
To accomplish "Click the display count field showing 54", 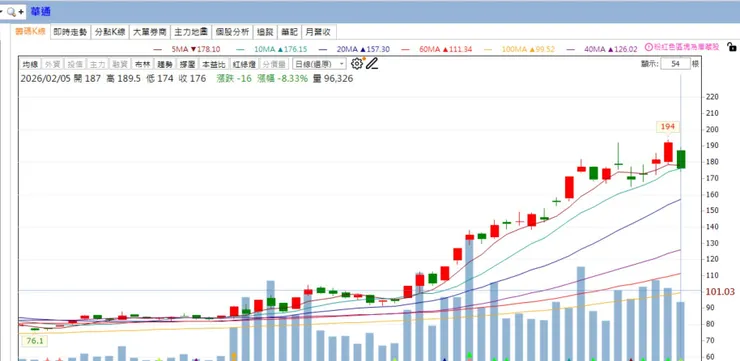I will [675, 64].
